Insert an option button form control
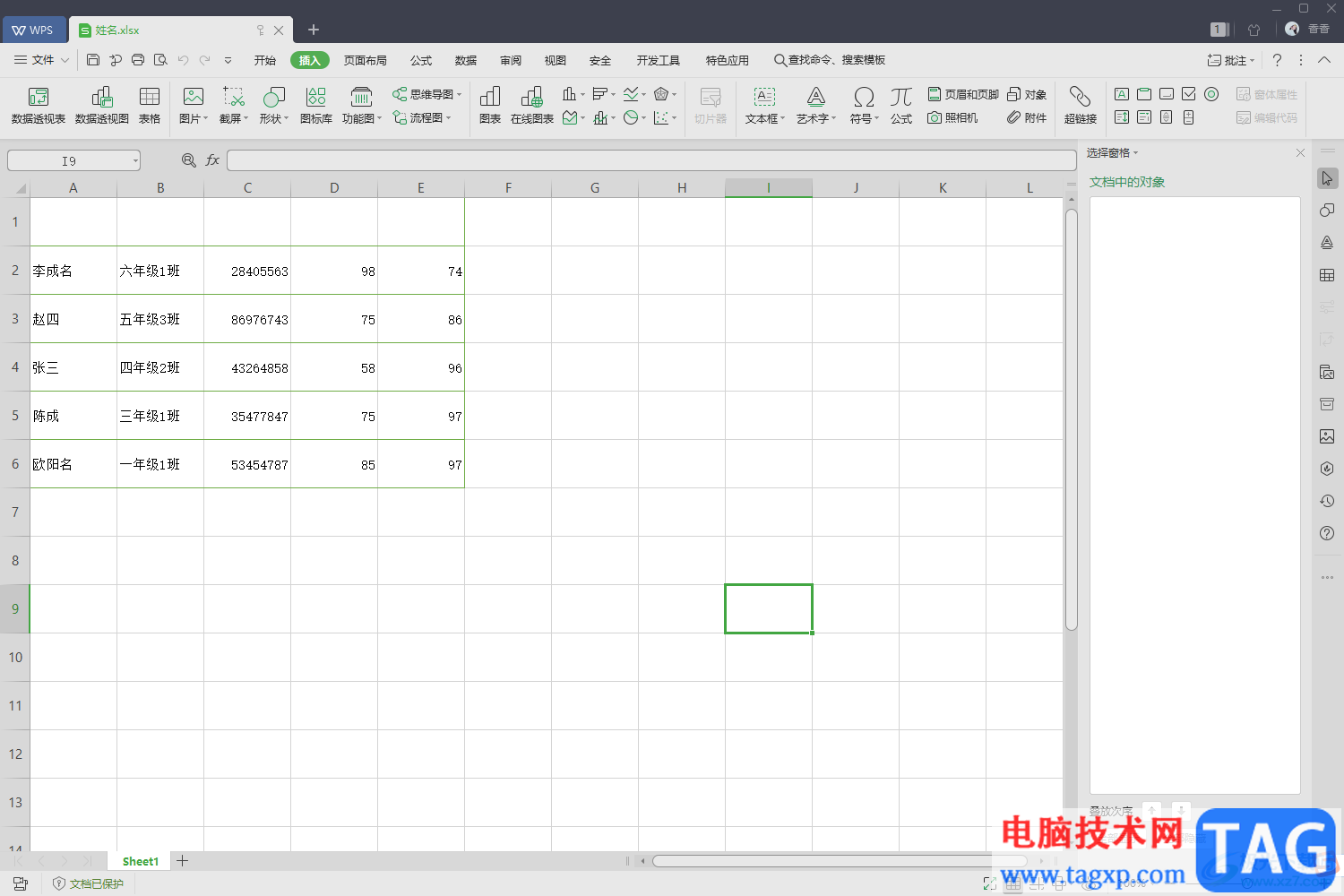The image size is (1344, 896). point(1211,94)
